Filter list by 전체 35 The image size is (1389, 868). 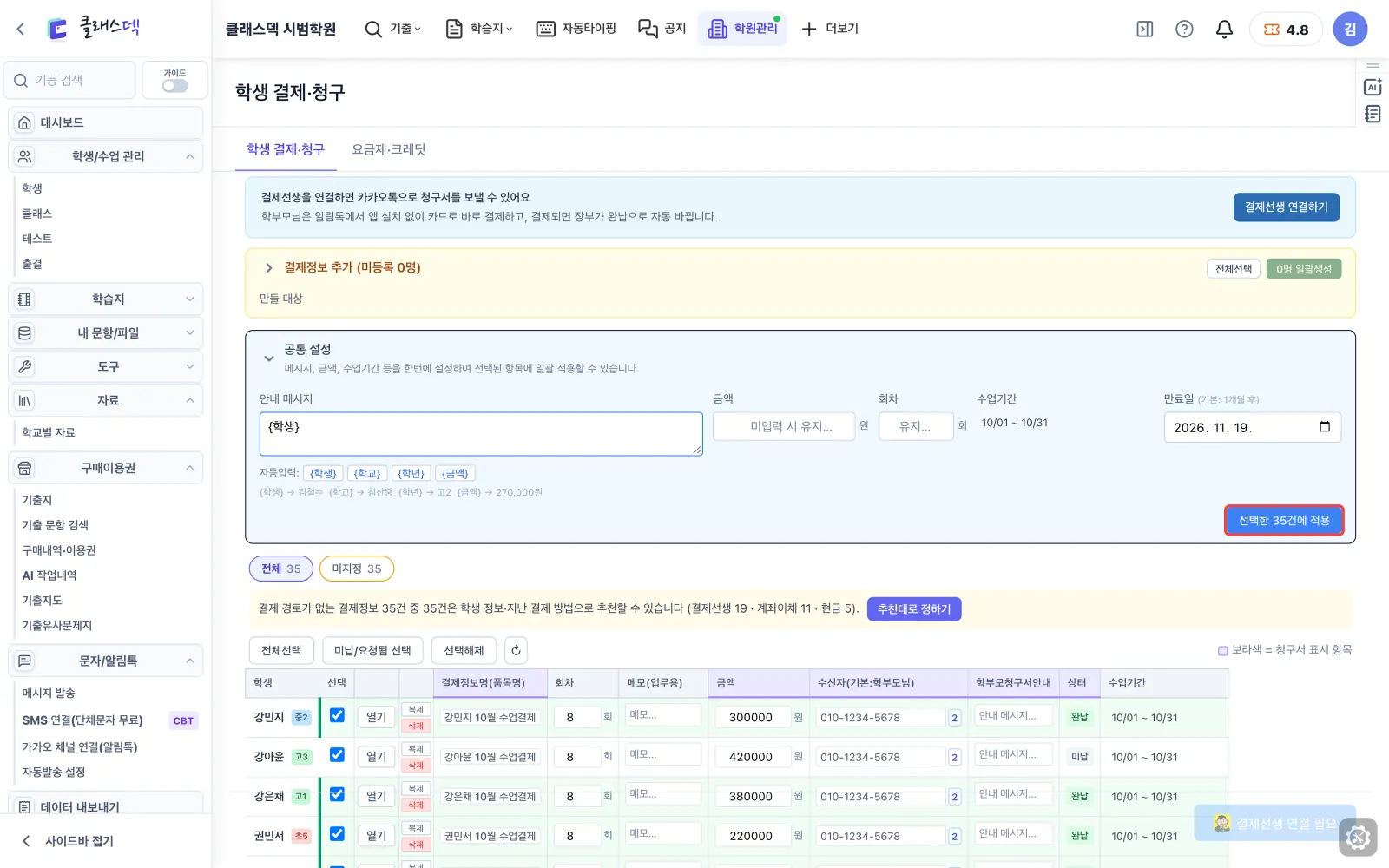pos(280,569)
